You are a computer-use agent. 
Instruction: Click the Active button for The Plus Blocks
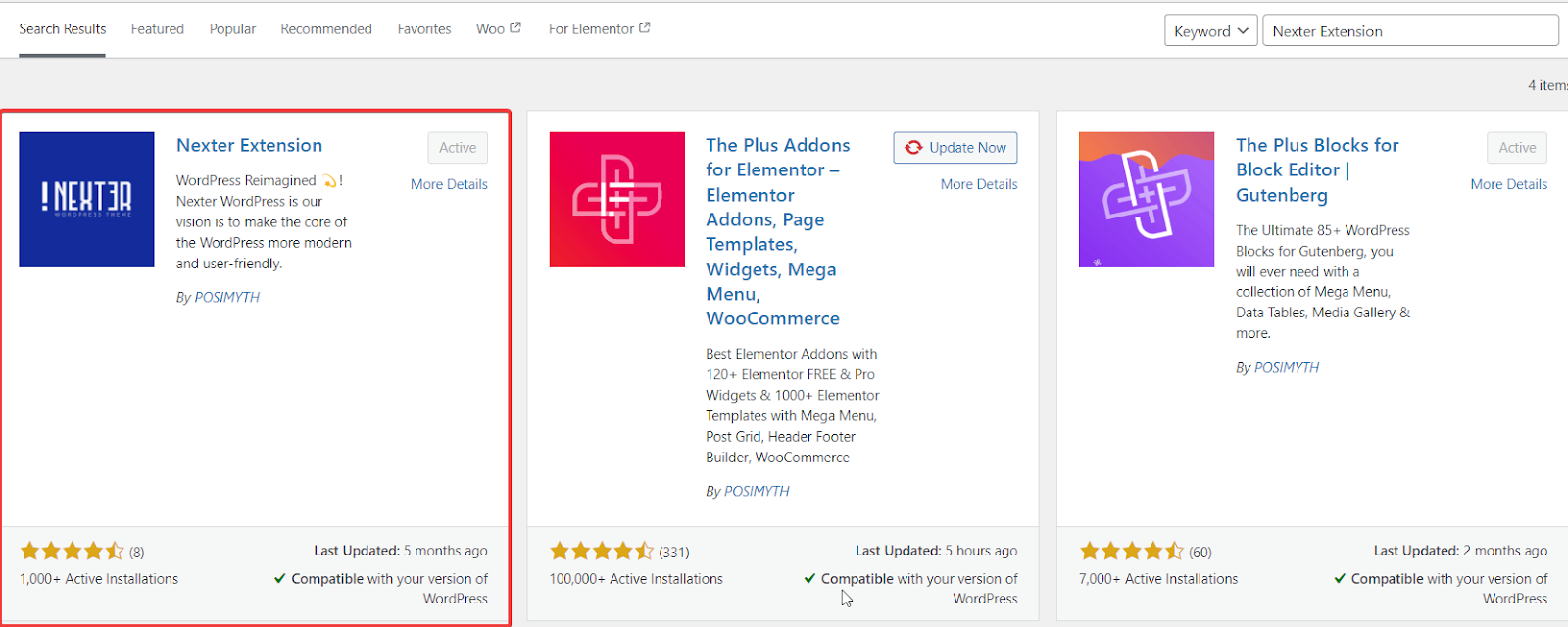coord(1517,148)
